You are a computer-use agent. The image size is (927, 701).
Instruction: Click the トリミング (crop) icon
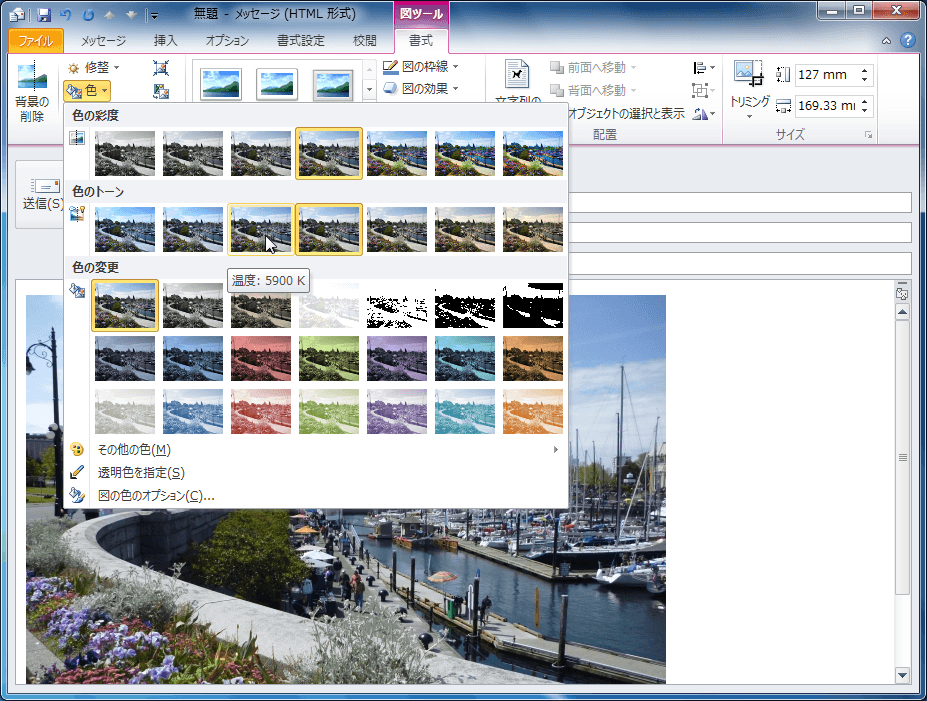(x=748, y=73)
